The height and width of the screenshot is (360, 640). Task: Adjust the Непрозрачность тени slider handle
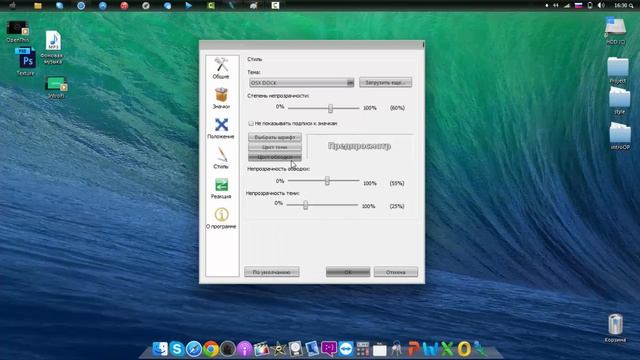(305, 205)
